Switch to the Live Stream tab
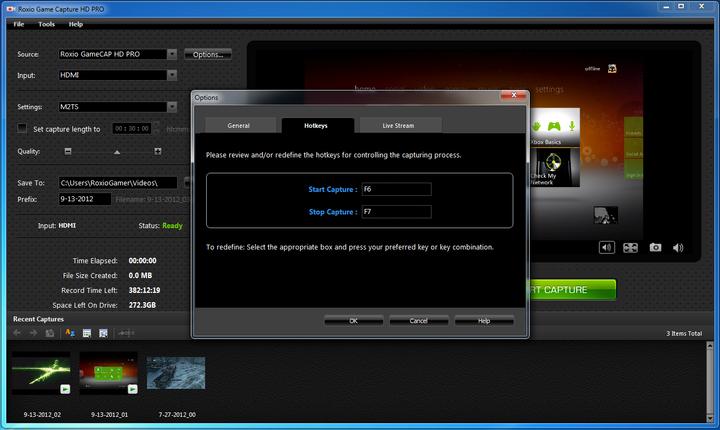The width and height of the screenshot is (720, 430). (399, 125)
